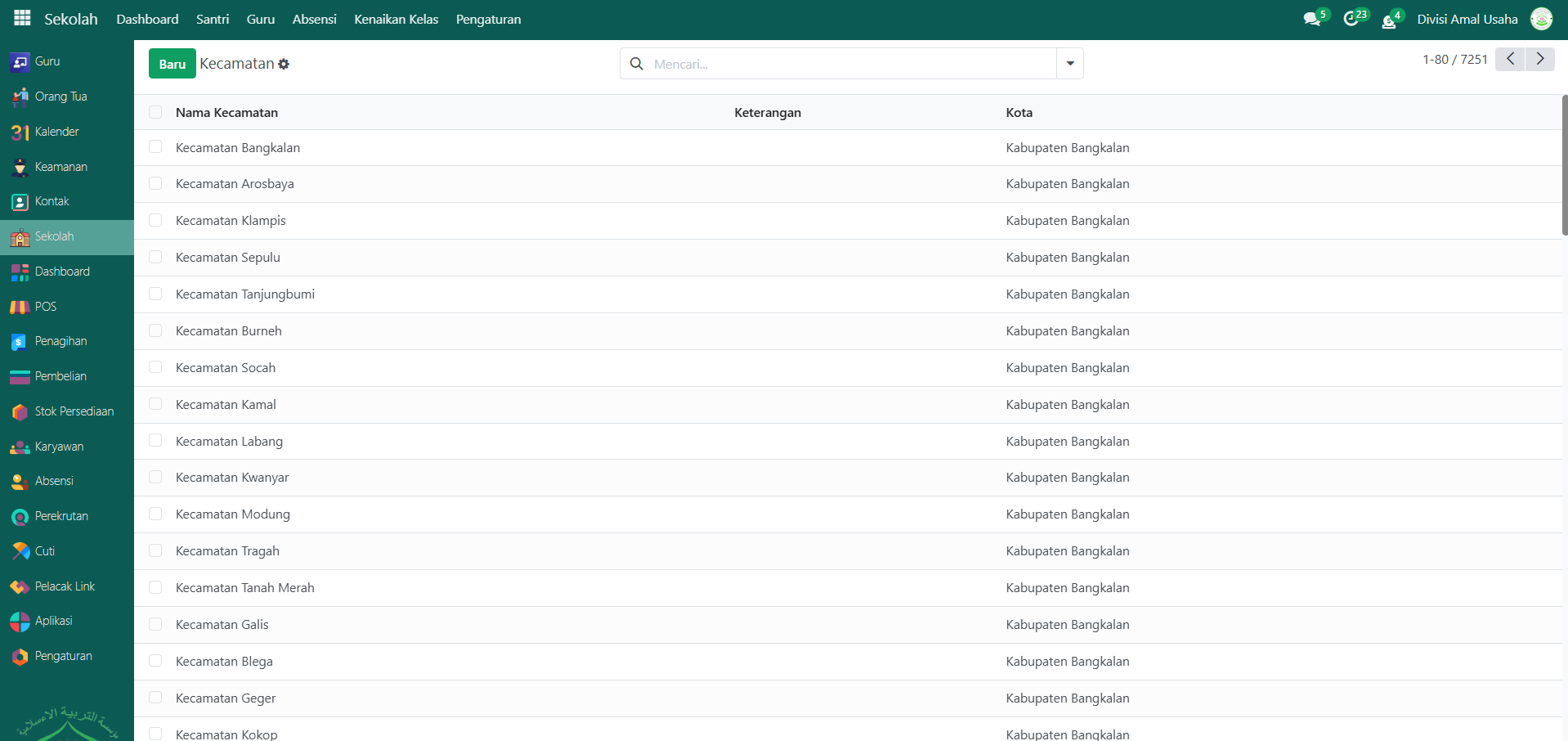
Task: Toggle the select-all header checkbox
Action: (x=155, y=112)
